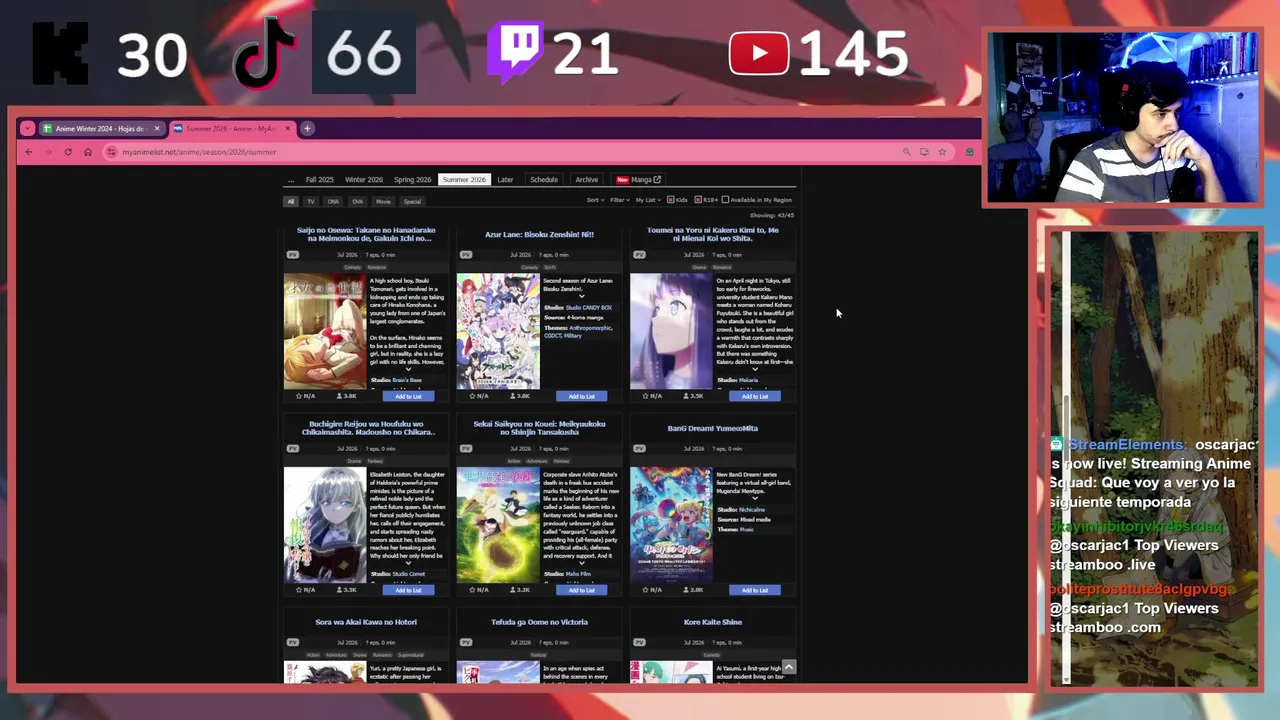Viewport: 1280px width, 720px height.
Task: Open the Winter 2026 season tab
Action: point(364,180)
